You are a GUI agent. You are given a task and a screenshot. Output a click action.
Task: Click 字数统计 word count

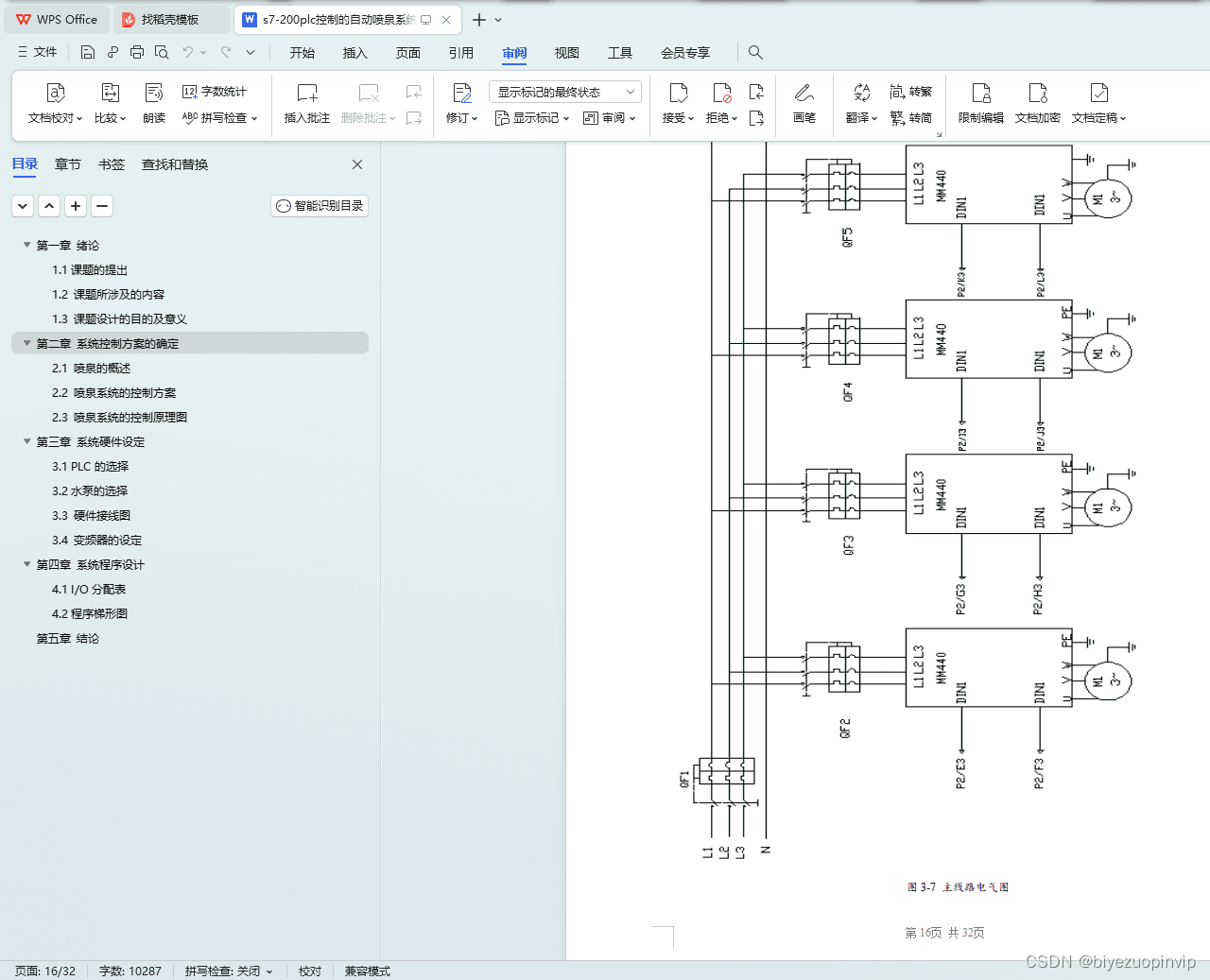coord(215,92)
